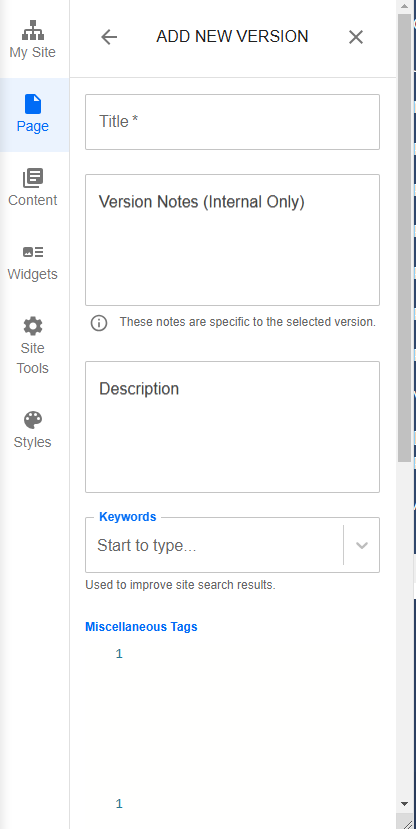This screenshot has width=416, height=829.
Task: Click the panel scrollbar thumb
Action: [404, 238]
